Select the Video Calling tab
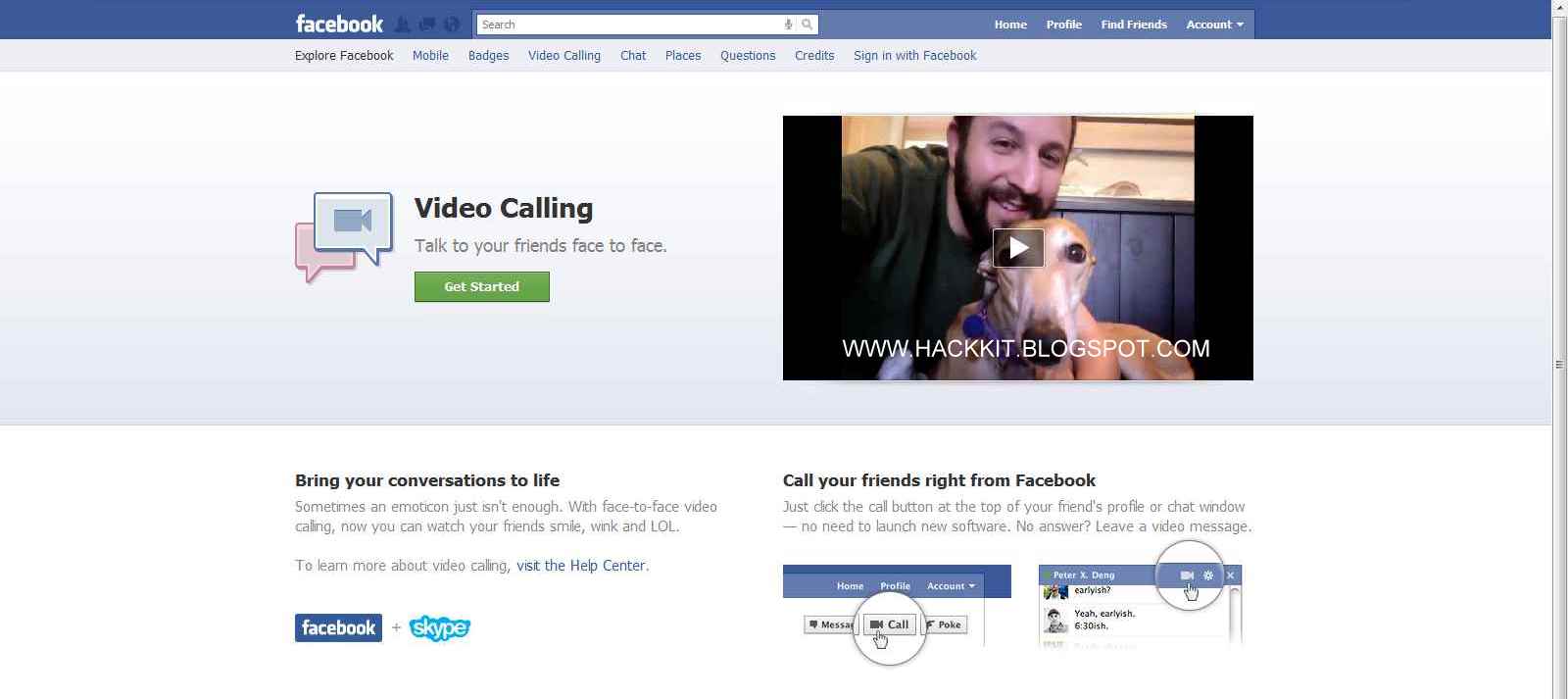Image resolution: width=1568 pixels, height=699 pixels. coord(564,56)
